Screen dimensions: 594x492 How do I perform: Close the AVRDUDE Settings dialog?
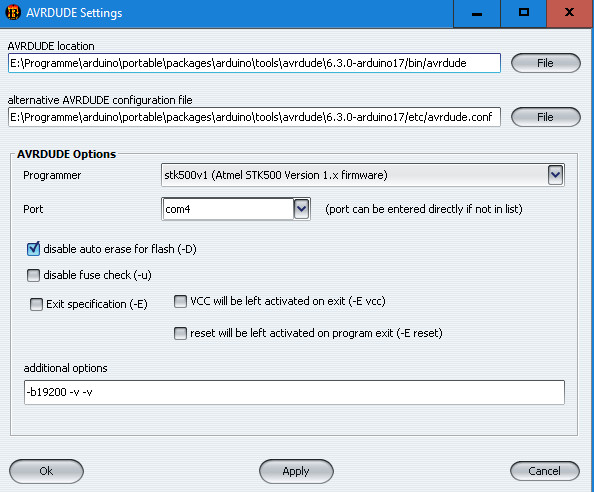[x=569, y=13]
